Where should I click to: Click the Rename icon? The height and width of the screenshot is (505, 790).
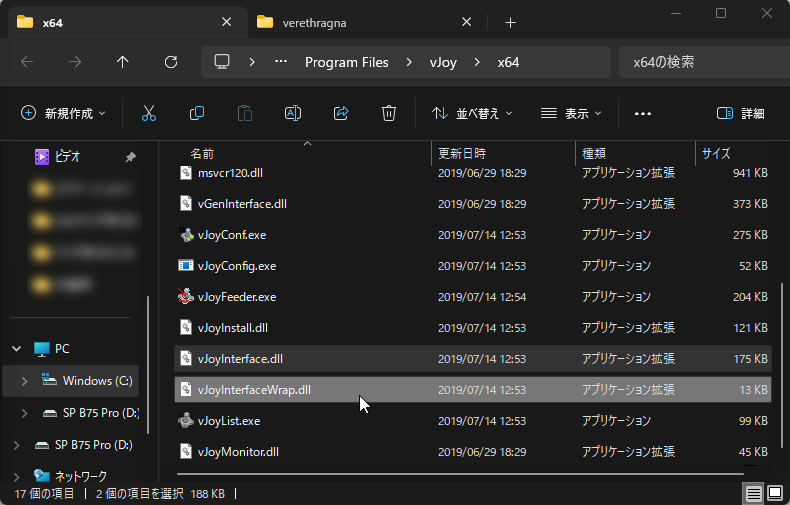point(293,113)
